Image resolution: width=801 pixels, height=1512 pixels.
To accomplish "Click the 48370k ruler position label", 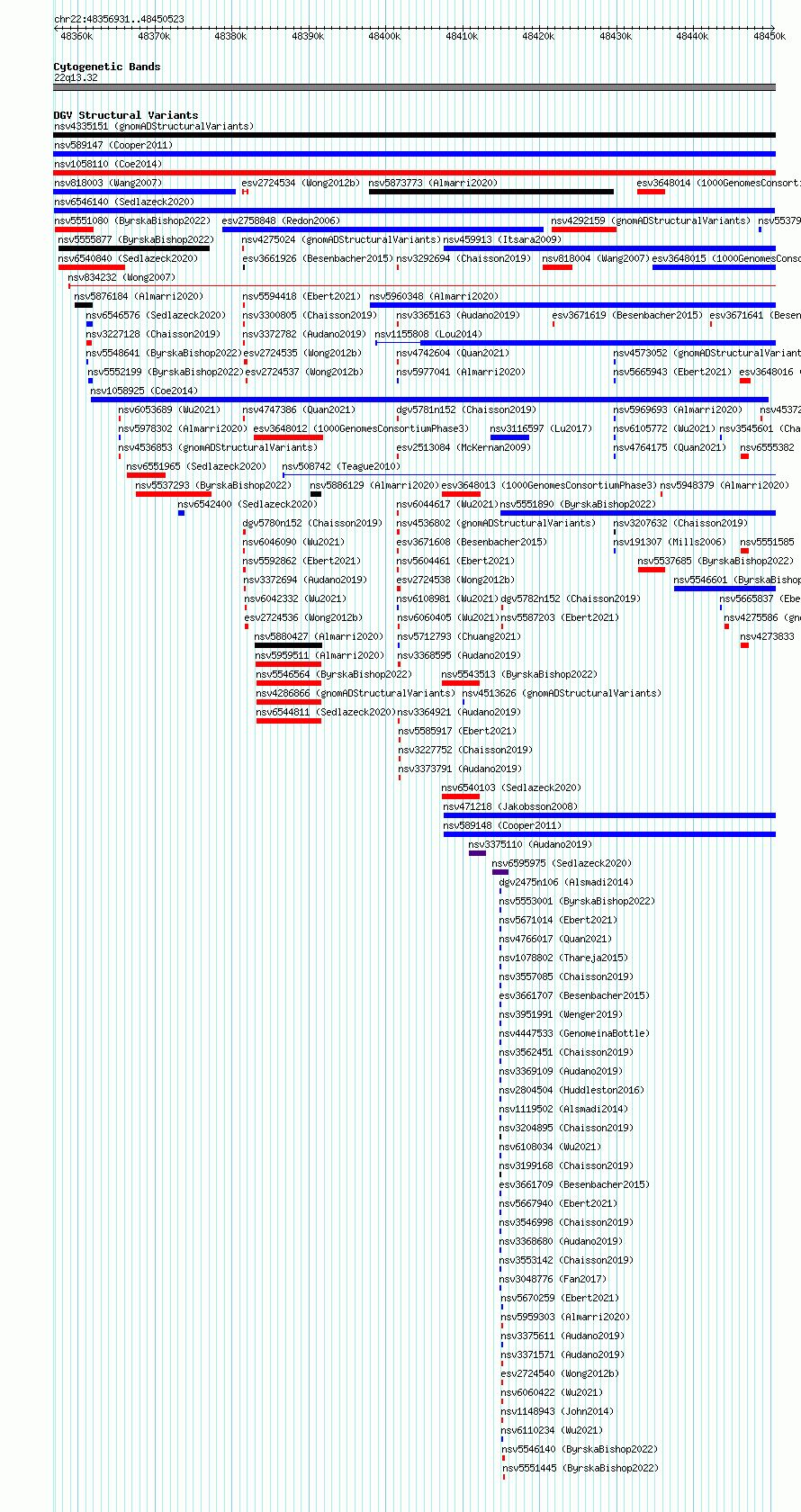I will coord(154,36).
